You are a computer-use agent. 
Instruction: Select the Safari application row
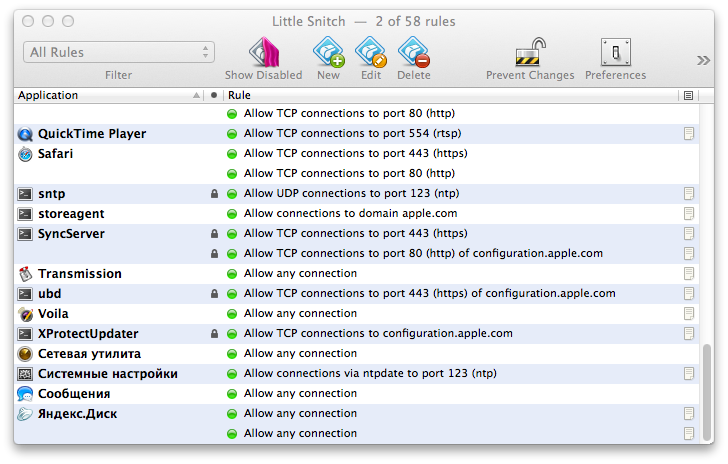[56, 154]
